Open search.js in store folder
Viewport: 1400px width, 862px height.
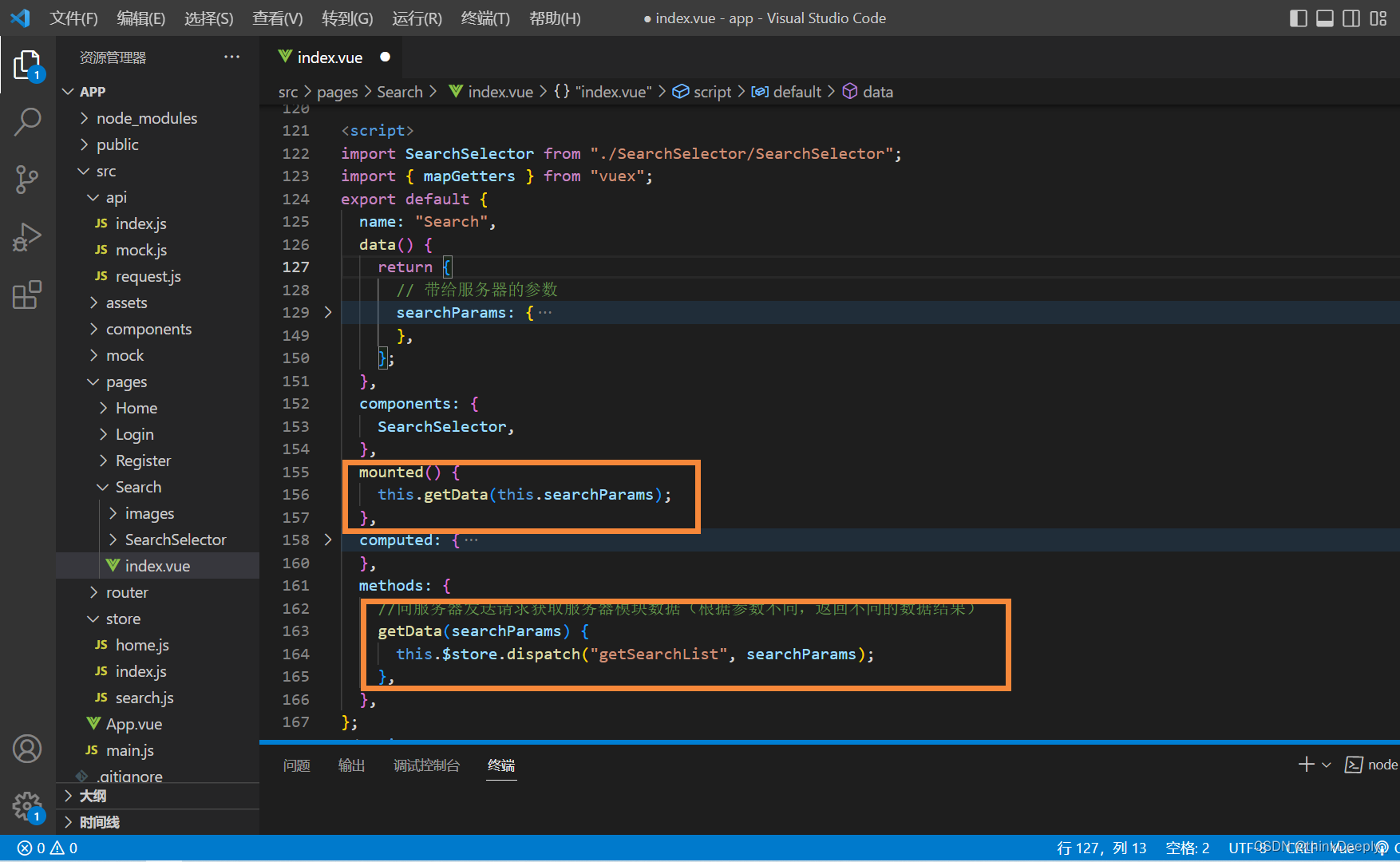pos(158,698)
